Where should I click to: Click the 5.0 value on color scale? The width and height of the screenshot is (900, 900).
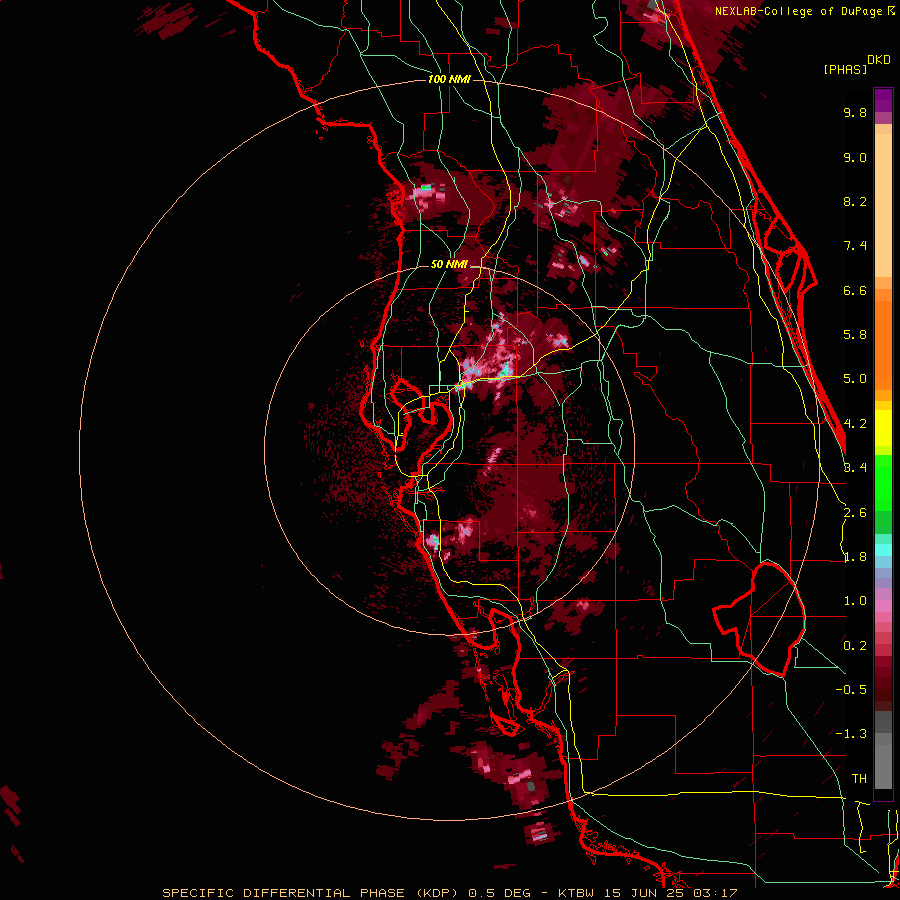(x=855, y=379)
